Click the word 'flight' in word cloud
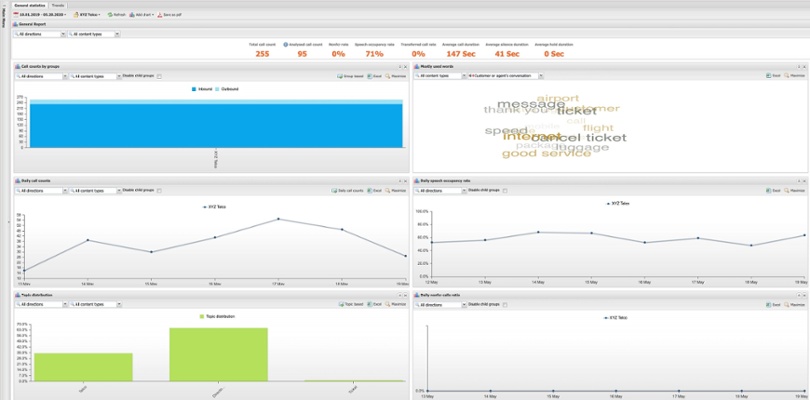Viewport: 810px width, 400px height. pyautogui.click(x=598, y=128)
